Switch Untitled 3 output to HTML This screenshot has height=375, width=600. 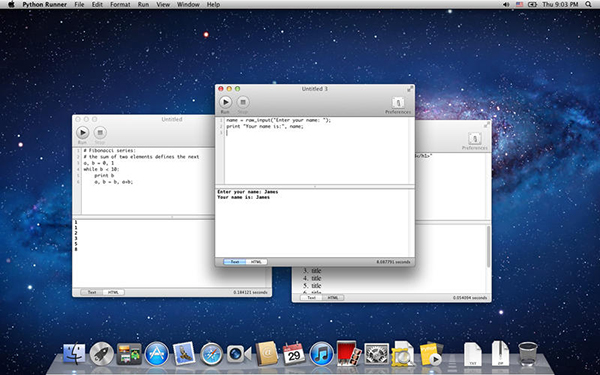click(x=256, y=262)
